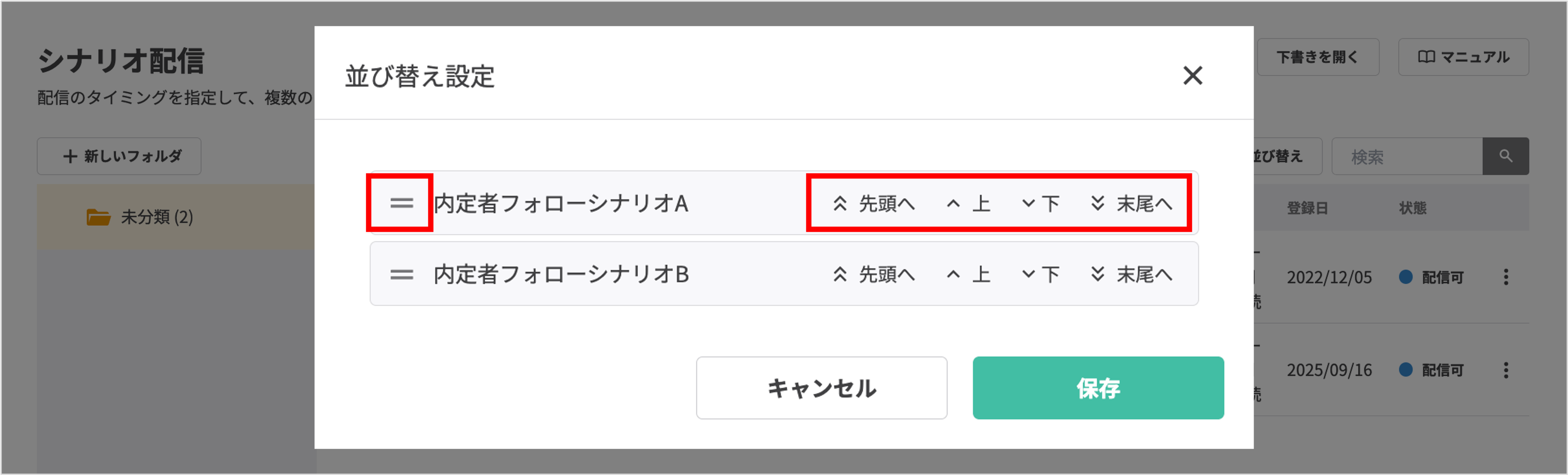Grab the drag handle of 内定者フォローシナリオA
This screenshot has width=1568, height=475.
tap(400, 204)
